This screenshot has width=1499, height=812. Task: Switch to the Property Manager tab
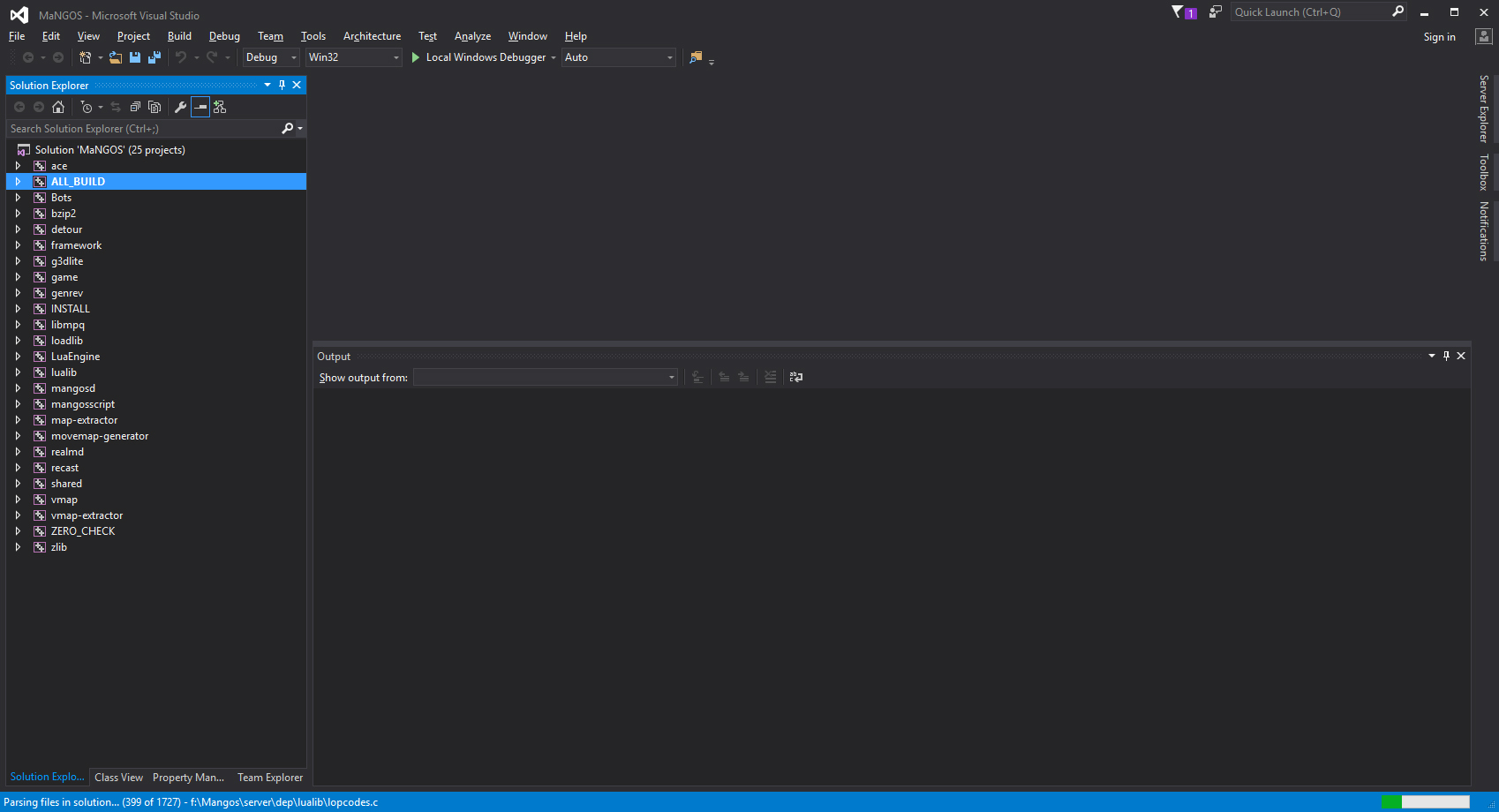tap(188, 778)
